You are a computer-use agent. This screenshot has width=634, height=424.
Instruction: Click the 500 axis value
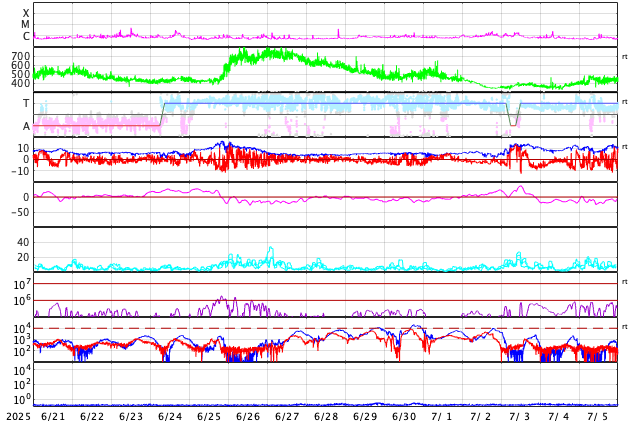pos(21,74)
